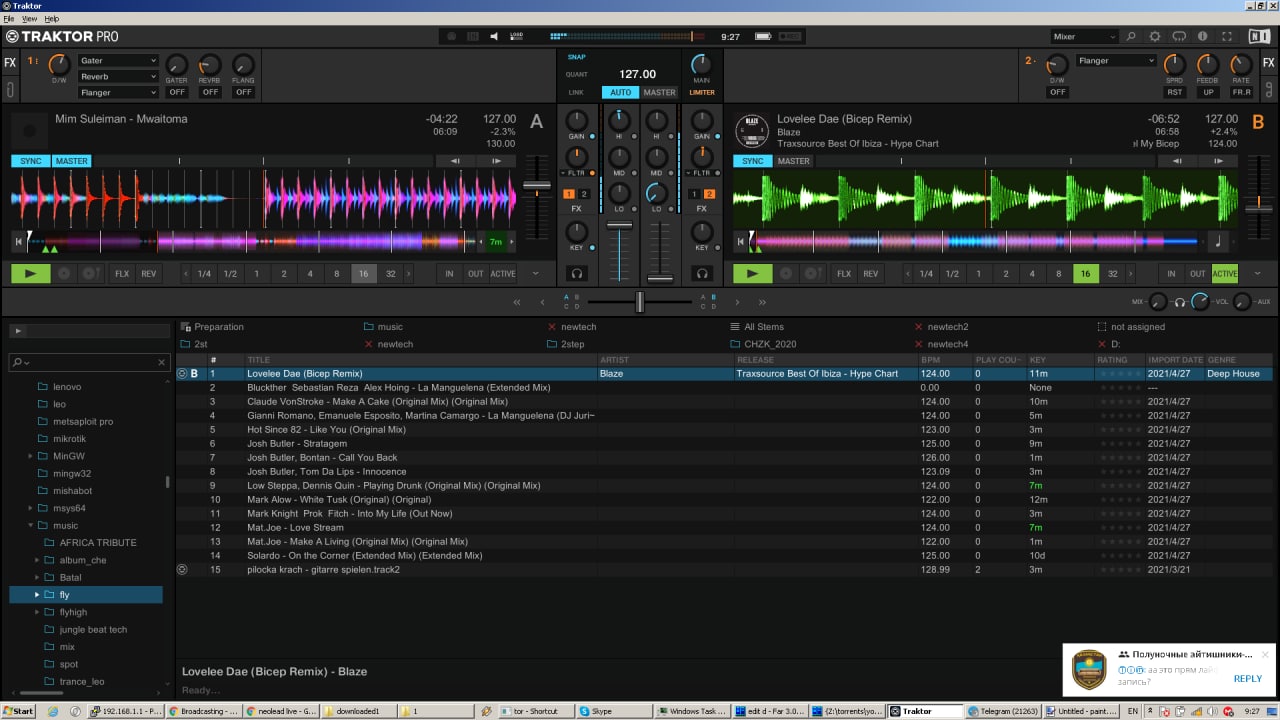Viewport: 1280px width, 720px height.
Task: Open the Reverb effect dropdown
Action: [118, 76]
